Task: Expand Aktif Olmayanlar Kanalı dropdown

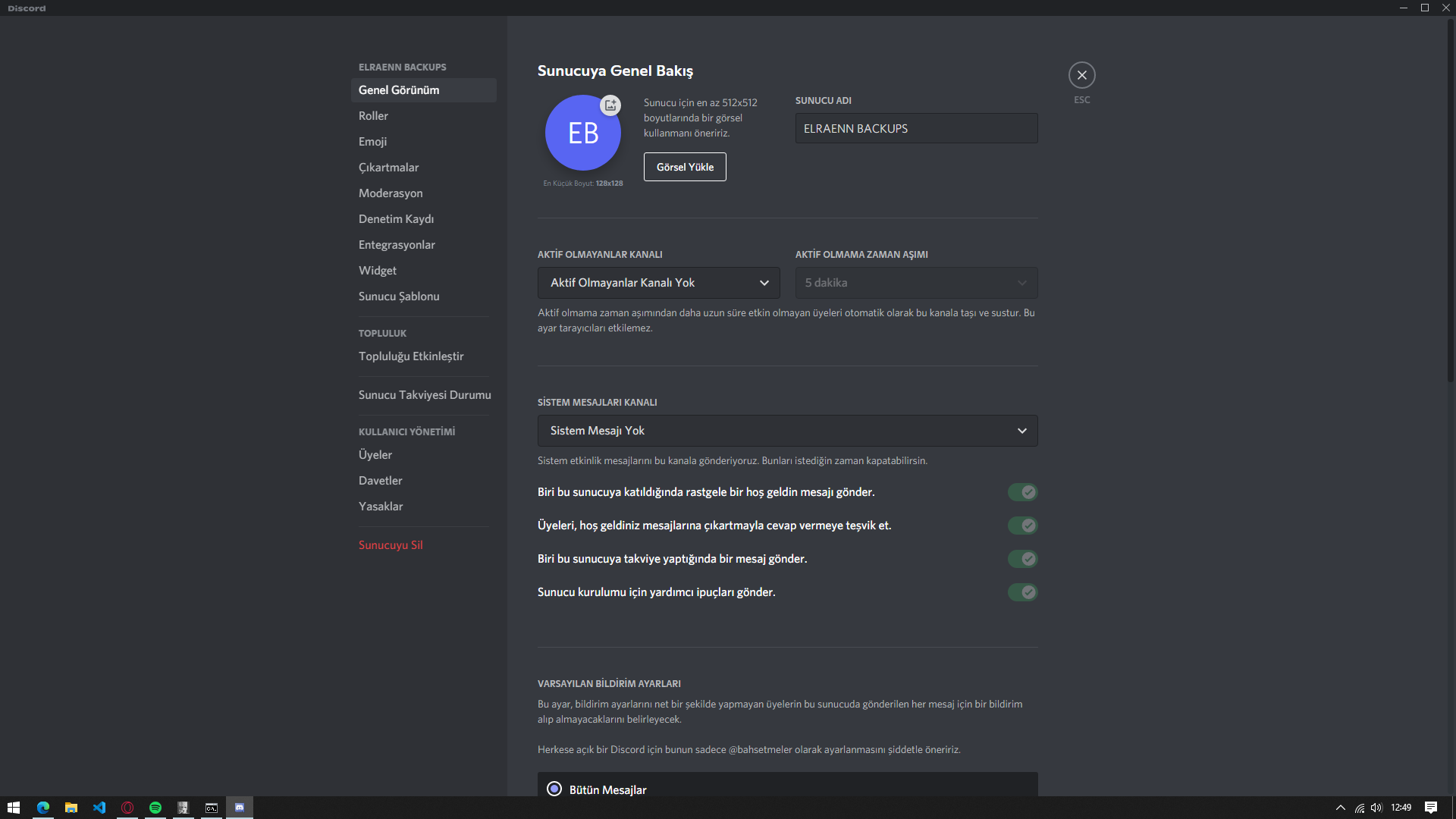Action: click(658, 283)
